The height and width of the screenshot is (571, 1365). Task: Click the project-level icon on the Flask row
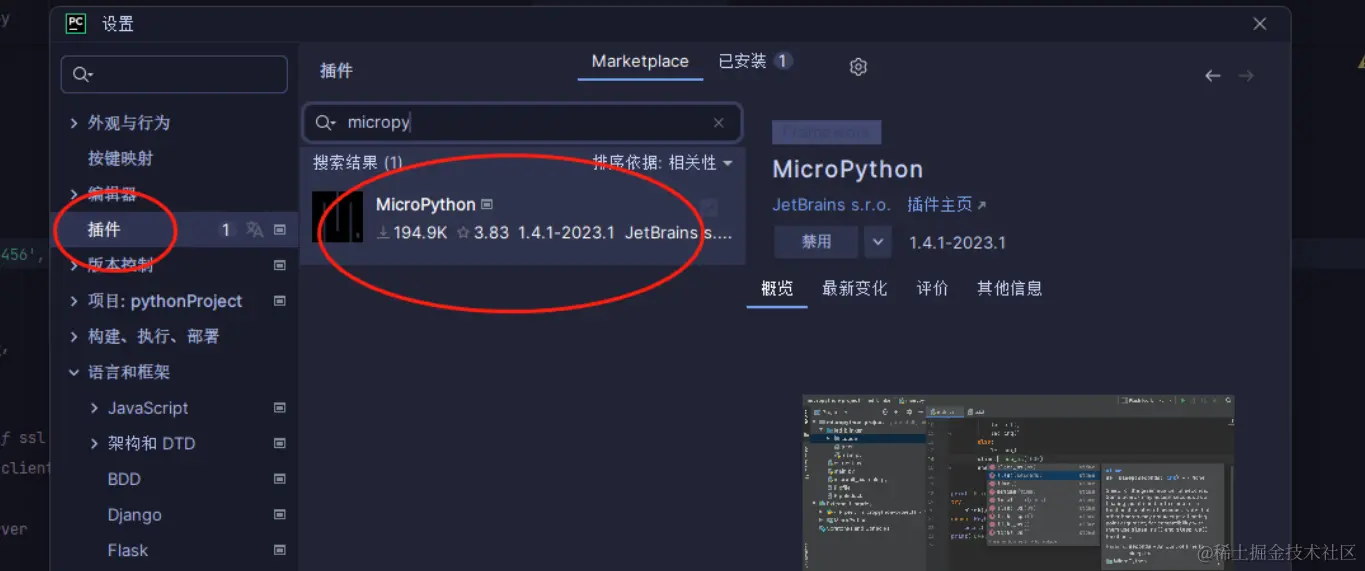pyautogui.click(x=280, y=550)
